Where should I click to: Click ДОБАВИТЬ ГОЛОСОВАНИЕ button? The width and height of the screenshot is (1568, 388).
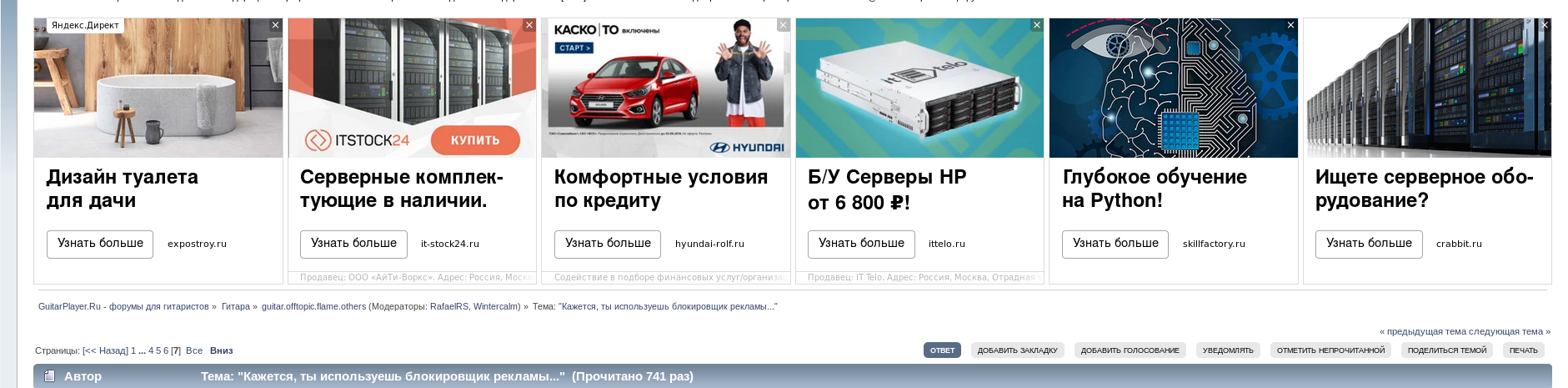pyautogui.click(x=1130, y=350)
